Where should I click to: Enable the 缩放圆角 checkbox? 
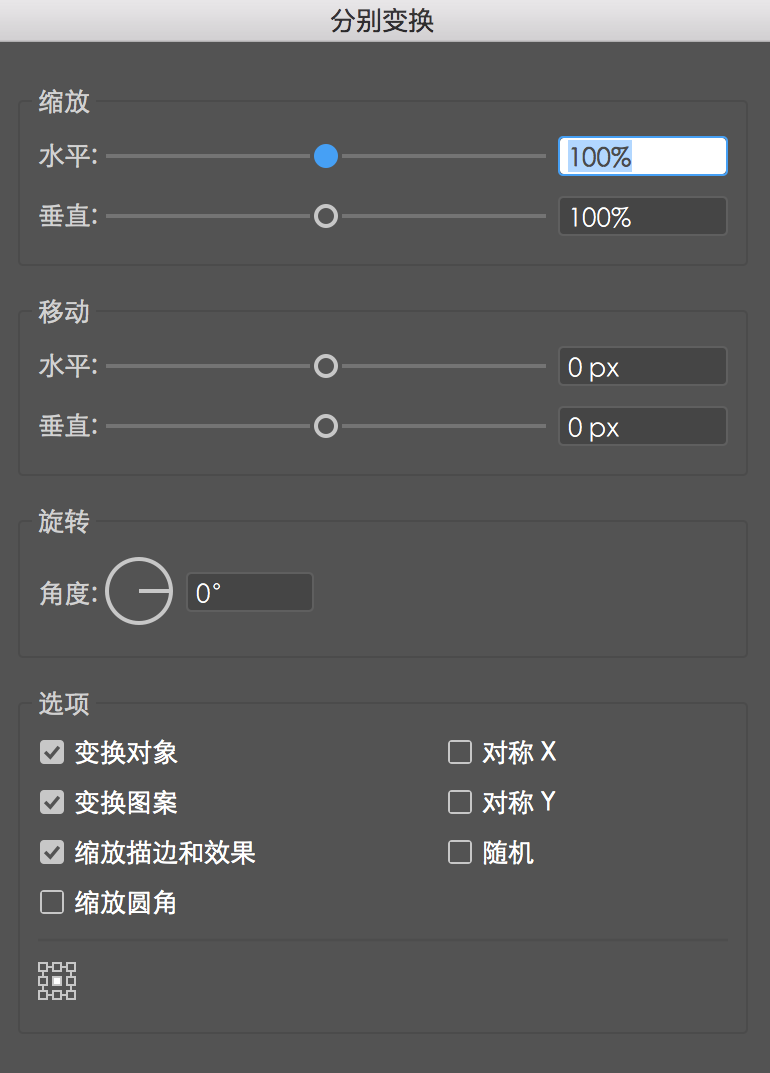[52, 903]
